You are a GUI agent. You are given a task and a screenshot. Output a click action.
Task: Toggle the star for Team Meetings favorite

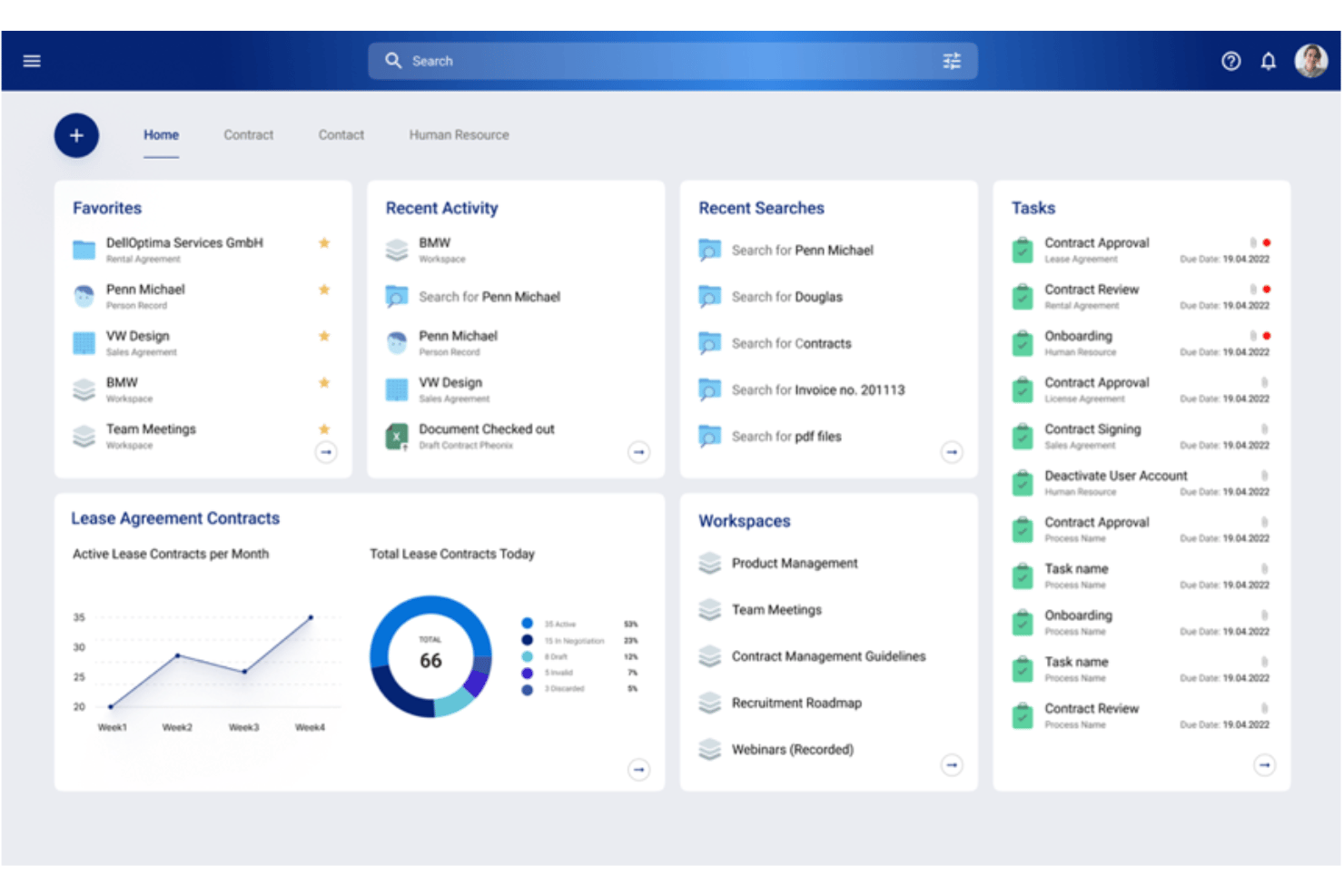[324, 428]
